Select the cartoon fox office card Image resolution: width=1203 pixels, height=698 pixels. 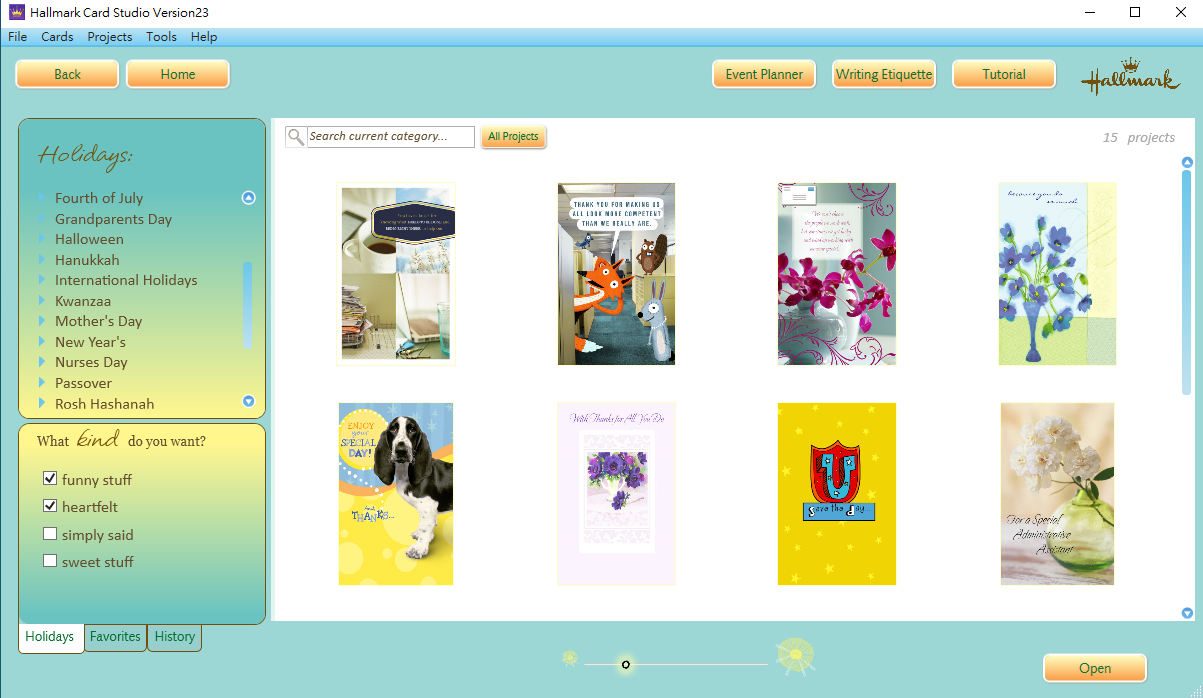616,274
